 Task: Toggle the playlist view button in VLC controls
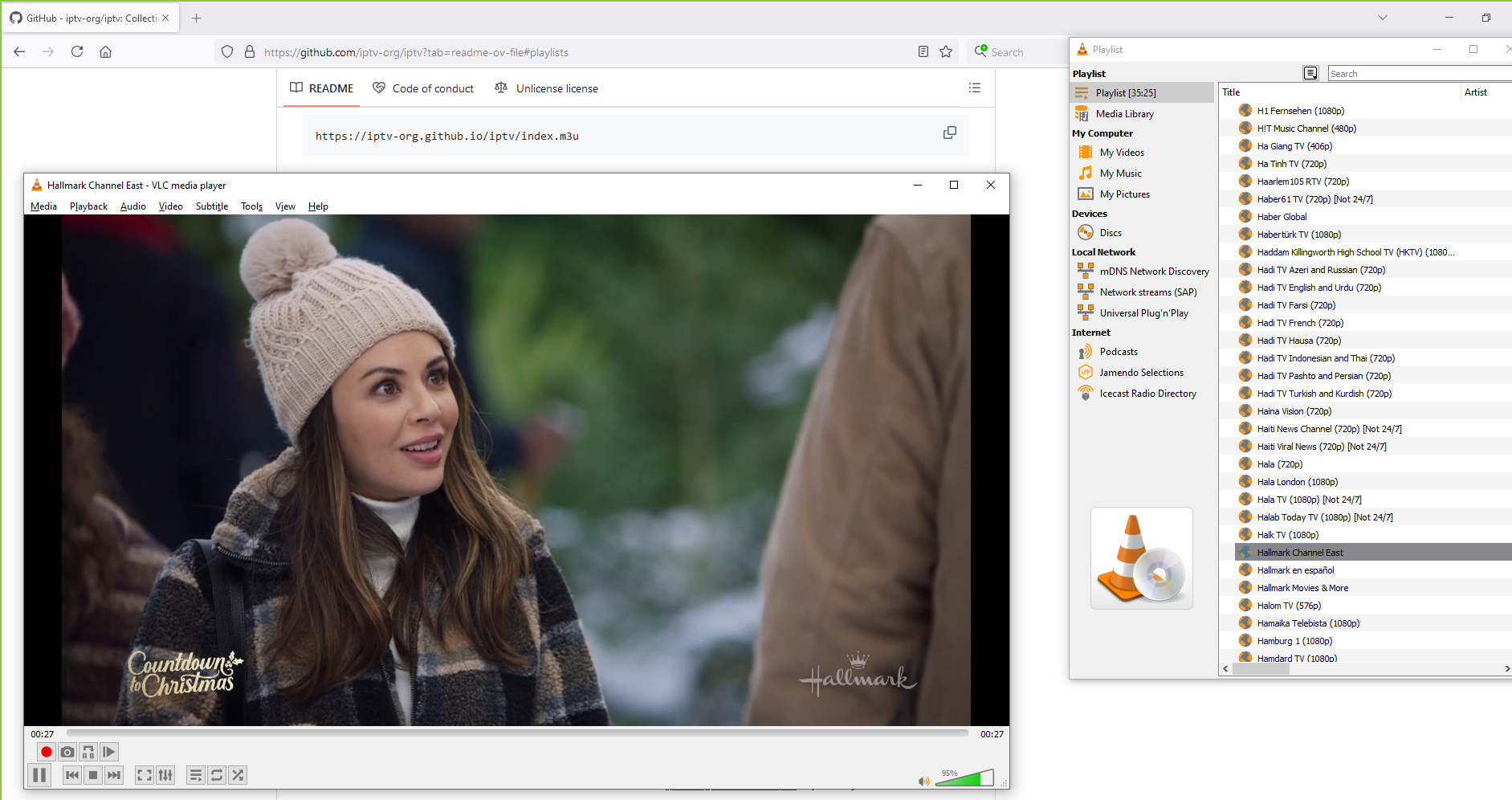point(196,775)
